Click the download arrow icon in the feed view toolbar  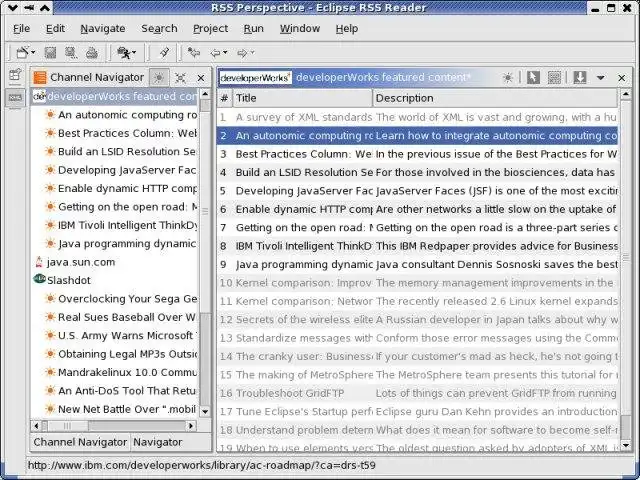[580, 78]
